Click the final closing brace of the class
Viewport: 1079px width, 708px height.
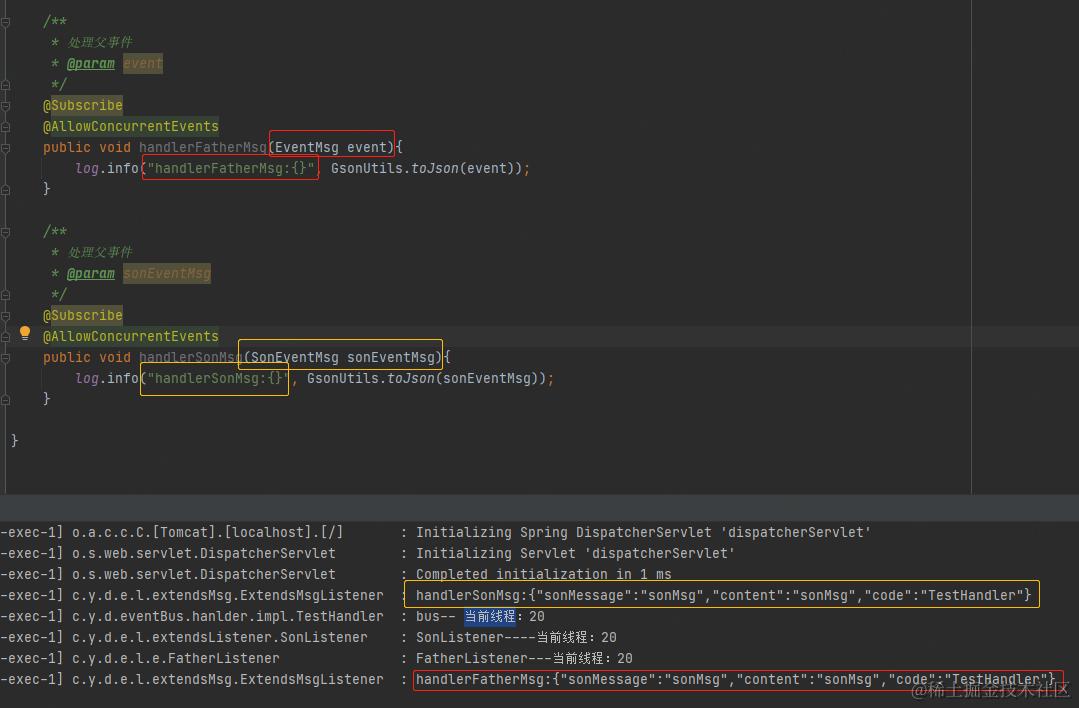tap(14, 440)
